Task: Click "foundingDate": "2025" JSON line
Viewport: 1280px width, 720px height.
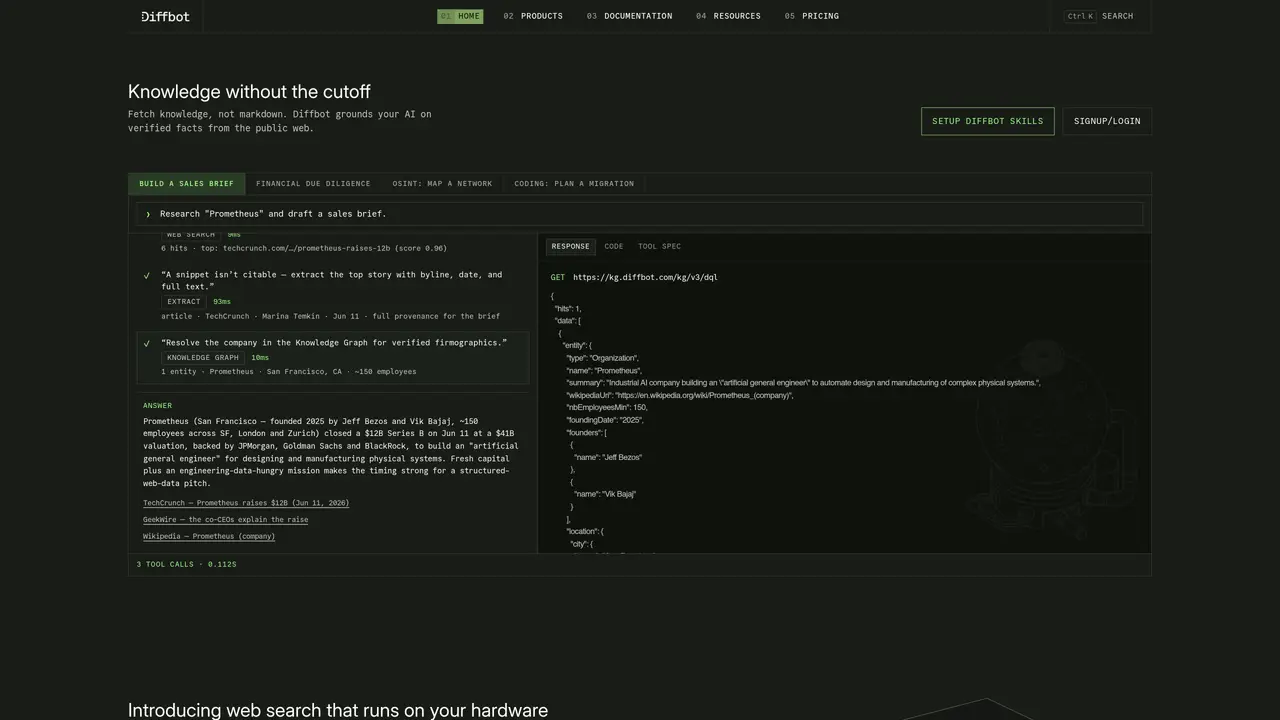Action: coord(605,420)
